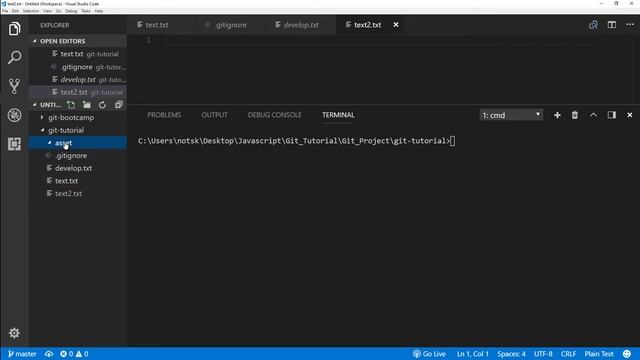Start Go Live server from status bar
640x360 pixels.
[x=429, y=354]
